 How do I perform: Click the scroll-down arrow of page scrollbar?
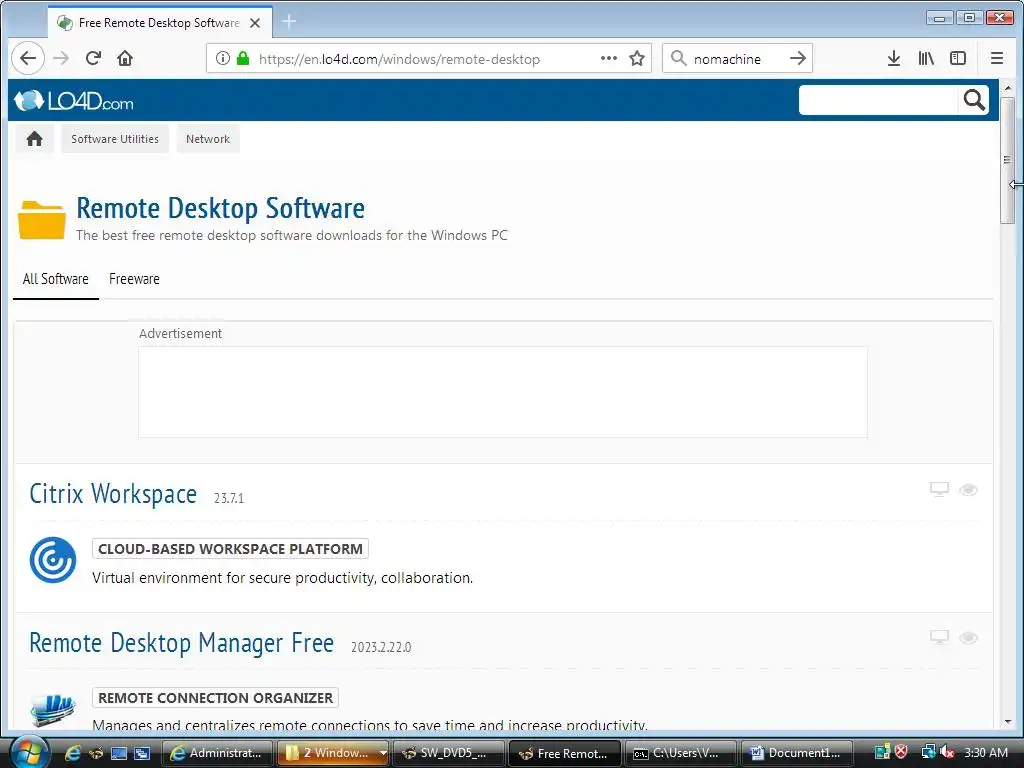pos(1007,722)
